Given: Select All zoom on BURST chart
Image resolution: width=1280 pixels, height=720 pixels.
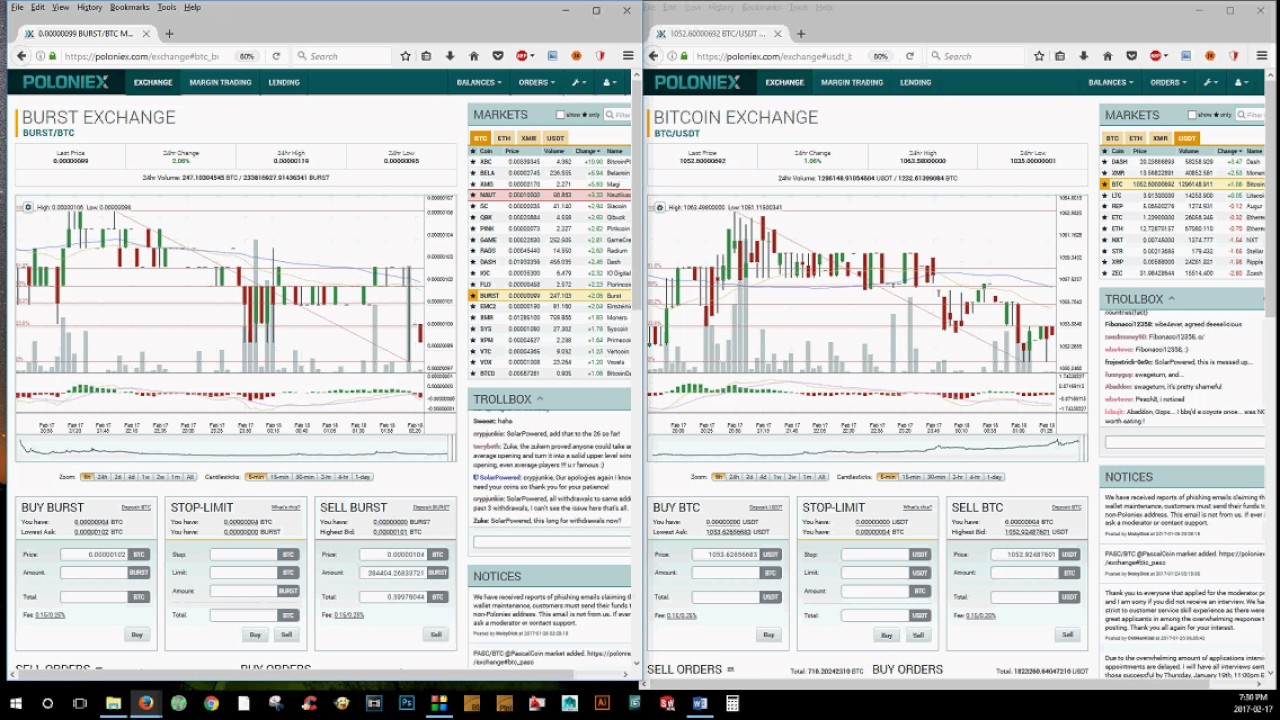Looking at the screenshot, I should (x=191, y=477).
